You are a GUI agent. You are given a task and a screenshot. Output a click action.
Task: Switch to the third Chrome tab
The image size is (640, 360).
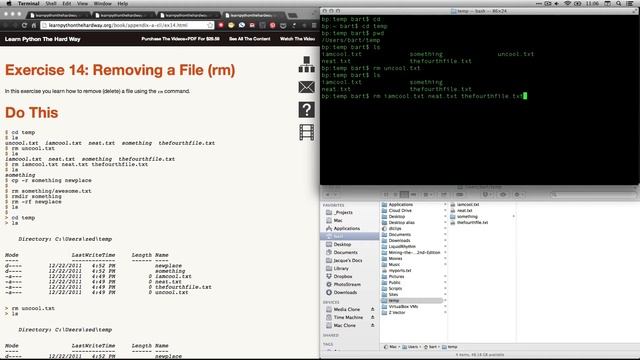[x=188, y=16]
